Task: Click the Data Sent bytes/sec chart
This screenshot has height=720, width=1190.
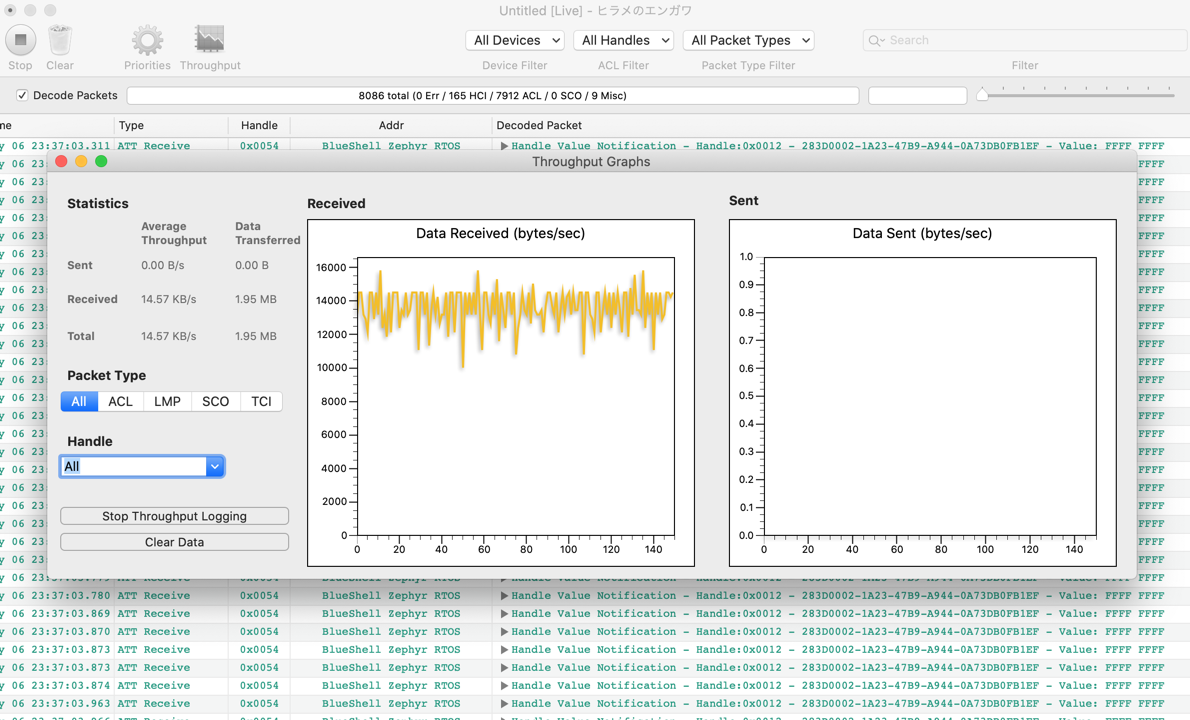Action: 923,393
